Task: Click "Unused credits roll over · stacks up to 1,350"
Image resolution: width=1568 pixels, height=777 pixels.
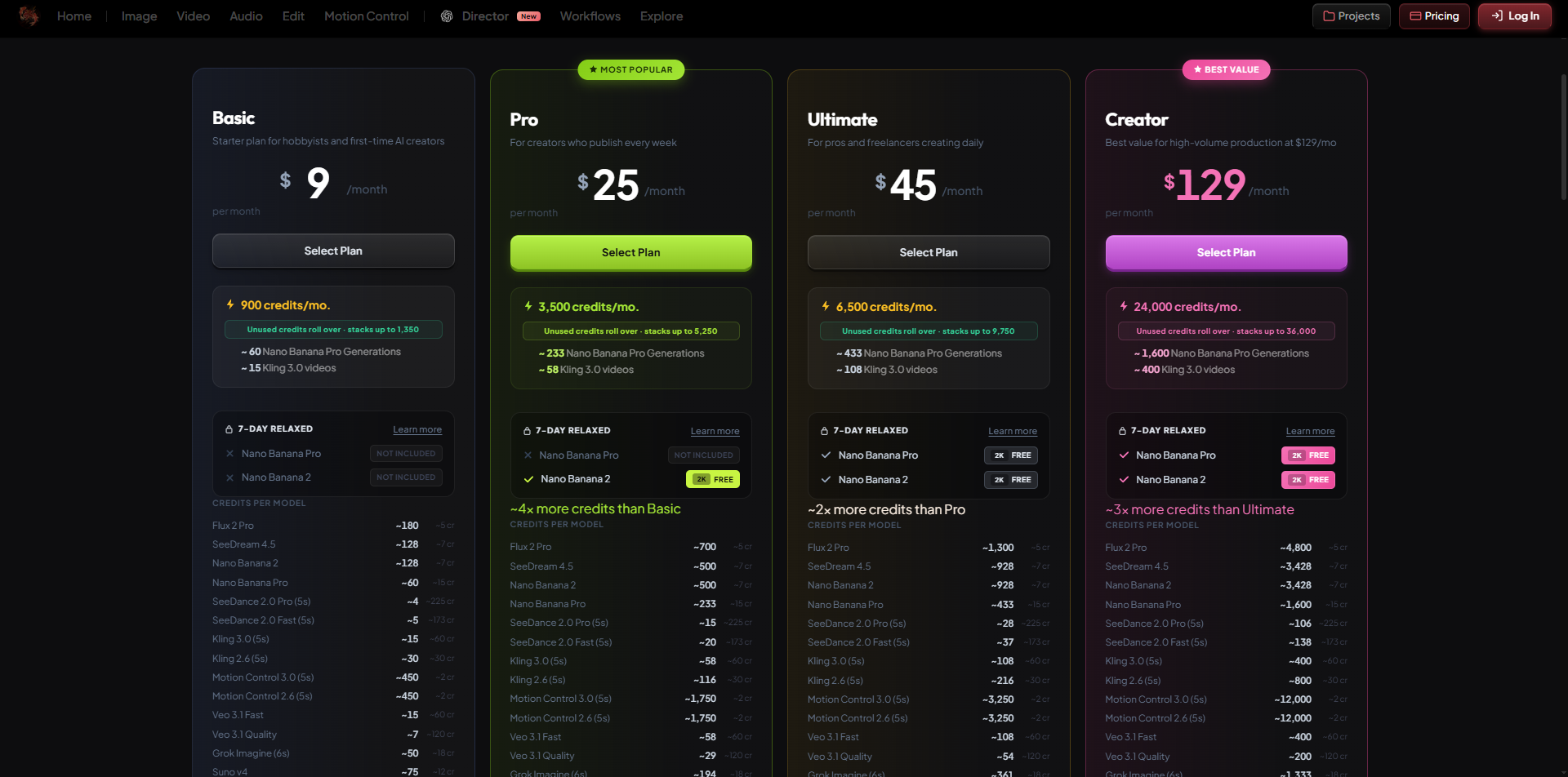Action: coord(333,330)
